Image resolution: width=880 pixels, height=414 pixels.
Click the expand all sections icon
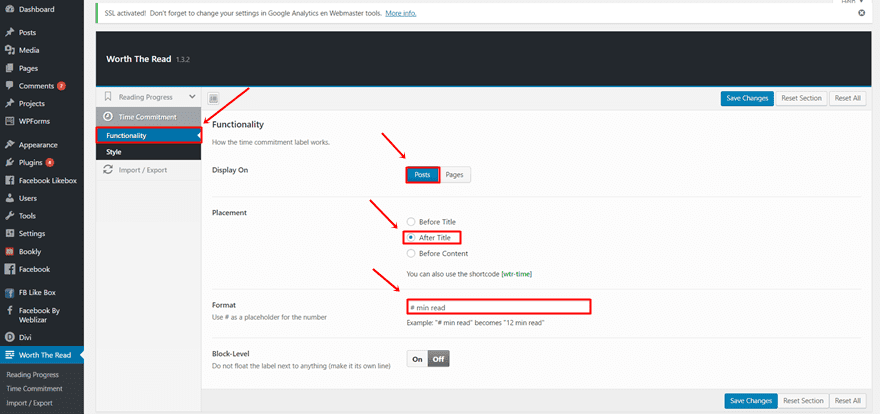pyautogui.click(x=213, y=99)
